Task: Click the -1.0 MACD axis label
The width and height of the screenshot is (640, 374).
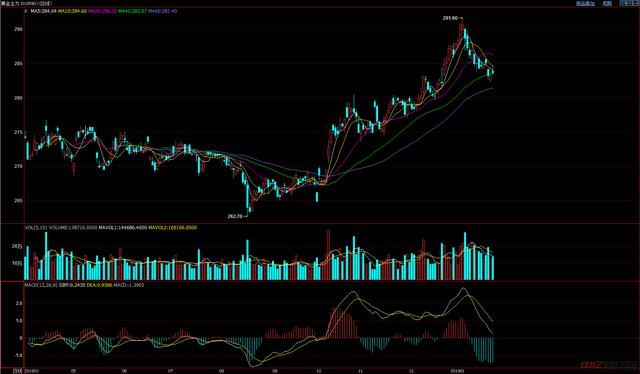Action: tap(19, 355)
